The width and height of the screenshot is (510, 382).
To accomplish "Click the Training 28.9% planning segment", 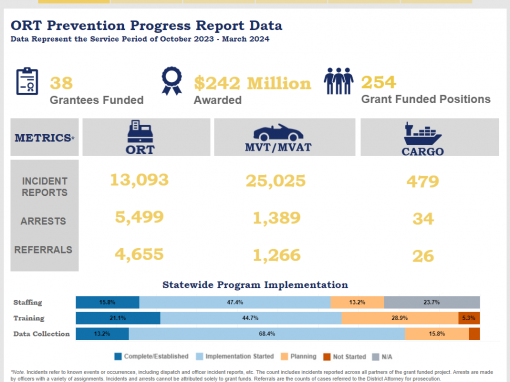I will click(x=400, y=318).
